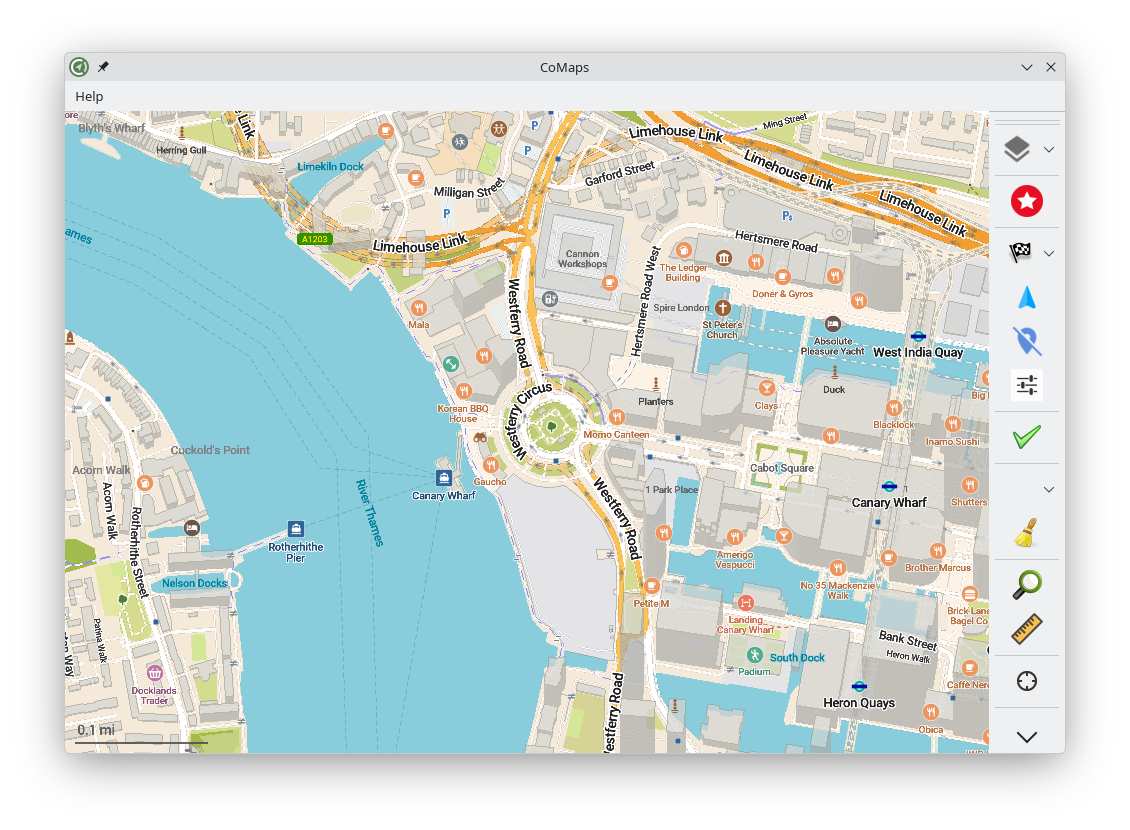
Task: Click the Gaucho restaurant marker
Action: click(491, 465)
